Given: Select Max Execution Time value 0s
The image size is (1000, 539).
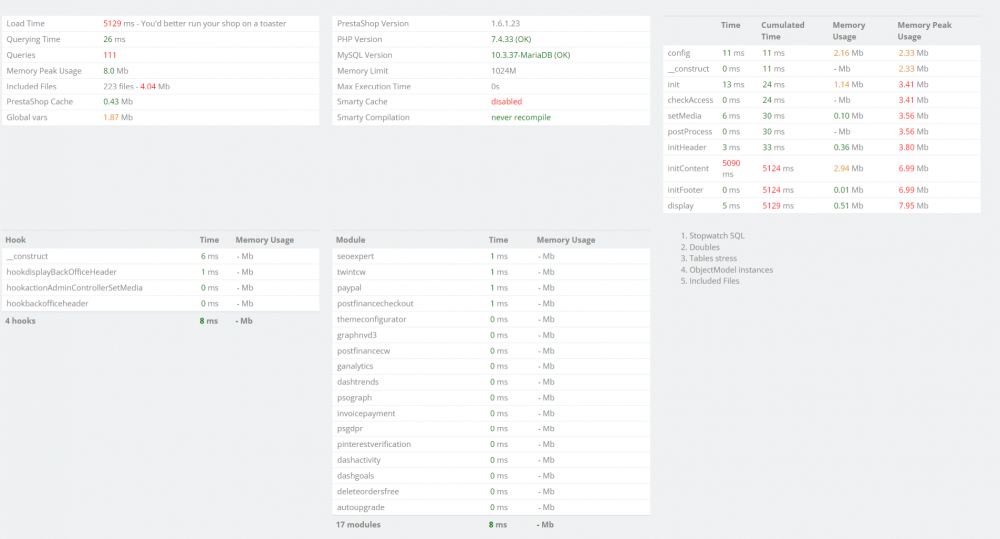Looking at the screenshot, I should [496, 87].
